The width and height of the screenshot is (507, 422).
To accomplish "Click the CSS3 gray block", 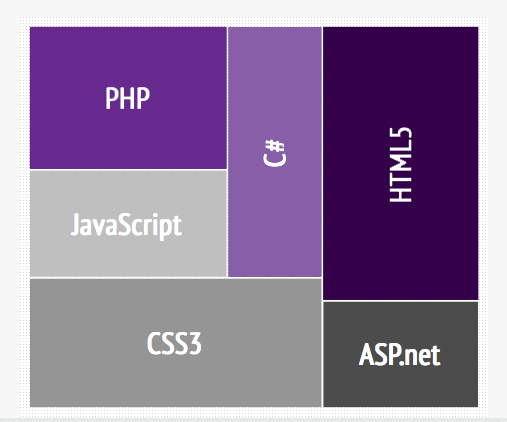I will (176, 343).
